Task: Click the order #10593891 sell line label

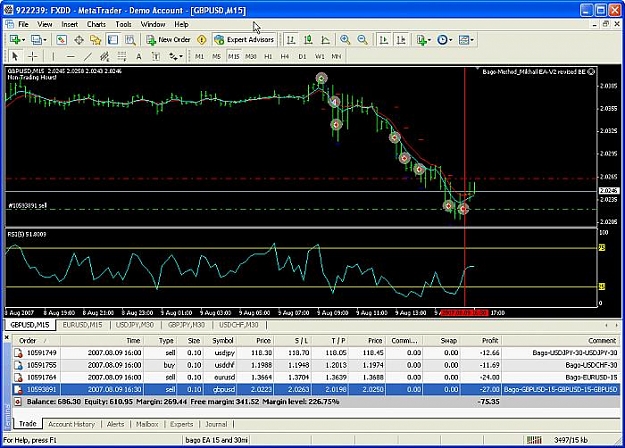Action: point(28,206)
